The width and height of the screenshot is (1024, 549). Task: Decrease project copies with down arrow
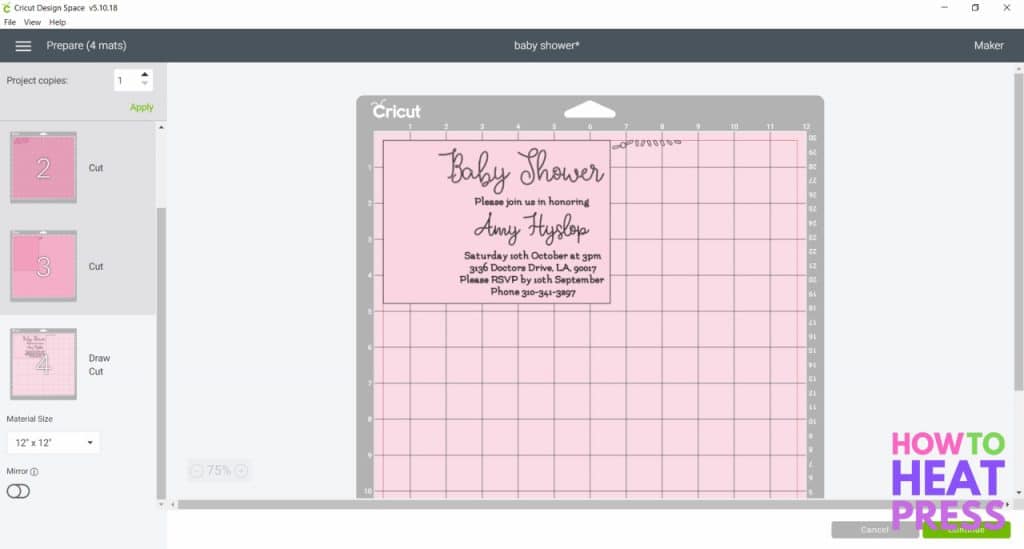[145, 84]
